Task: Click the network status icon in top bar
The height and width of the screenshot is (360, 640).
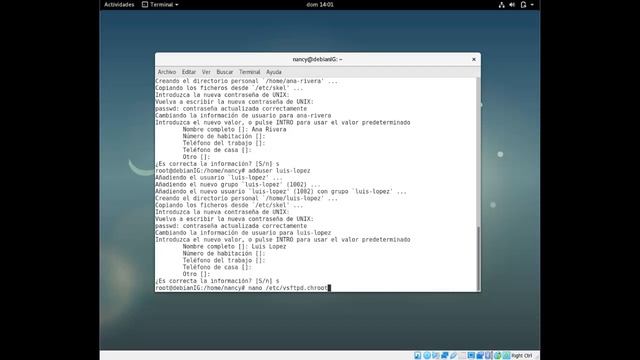Action: point(501,5)
